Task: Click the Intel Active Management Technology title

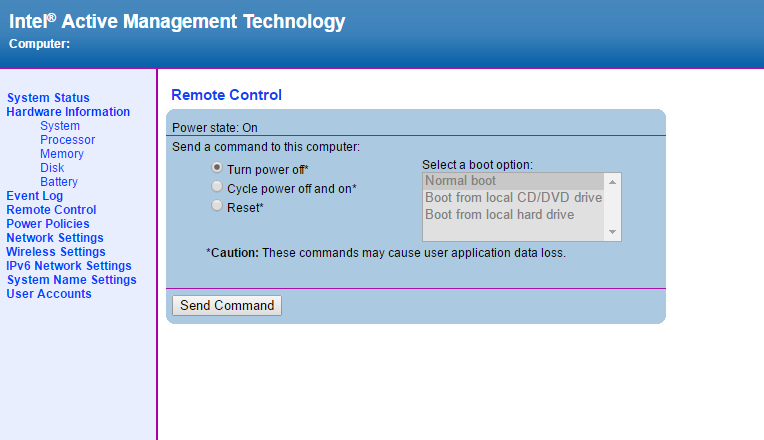Action: (x=177, y=21)
